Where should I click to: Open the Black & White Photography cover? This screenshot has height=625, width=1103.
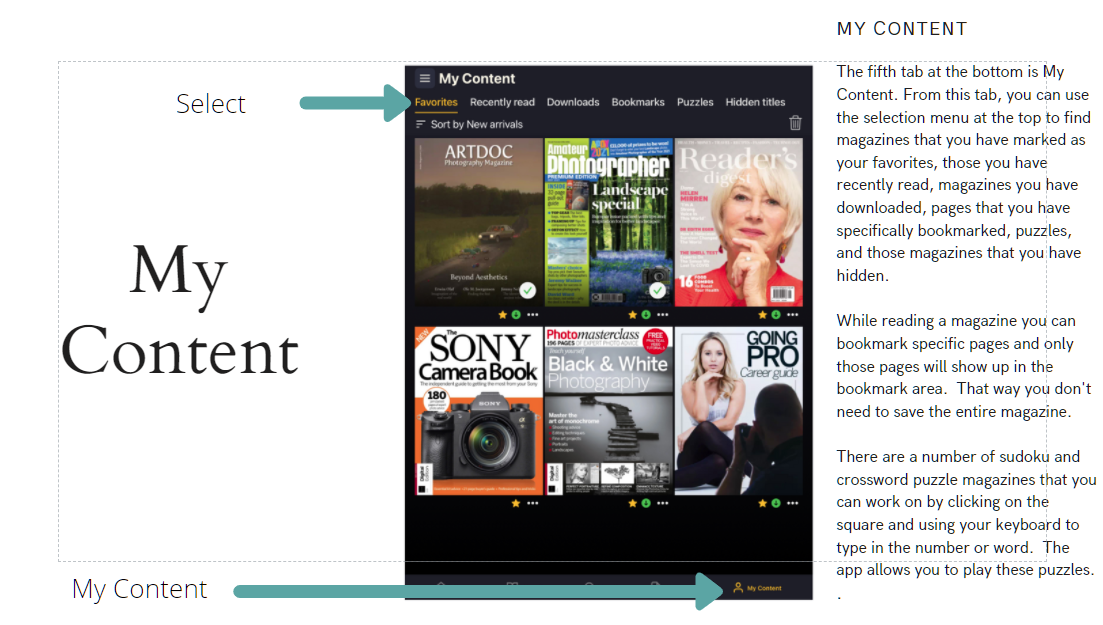click(x=608, y=410)
